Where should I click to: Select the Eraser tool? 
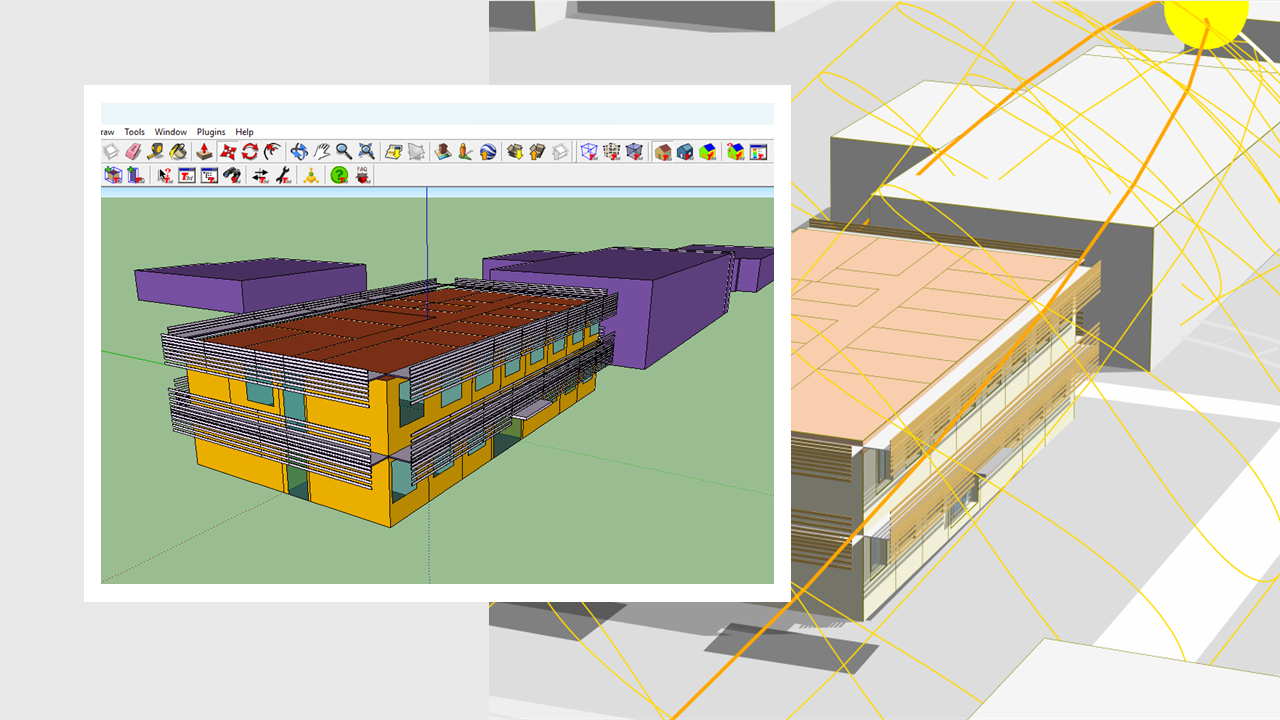click(135, 150)
